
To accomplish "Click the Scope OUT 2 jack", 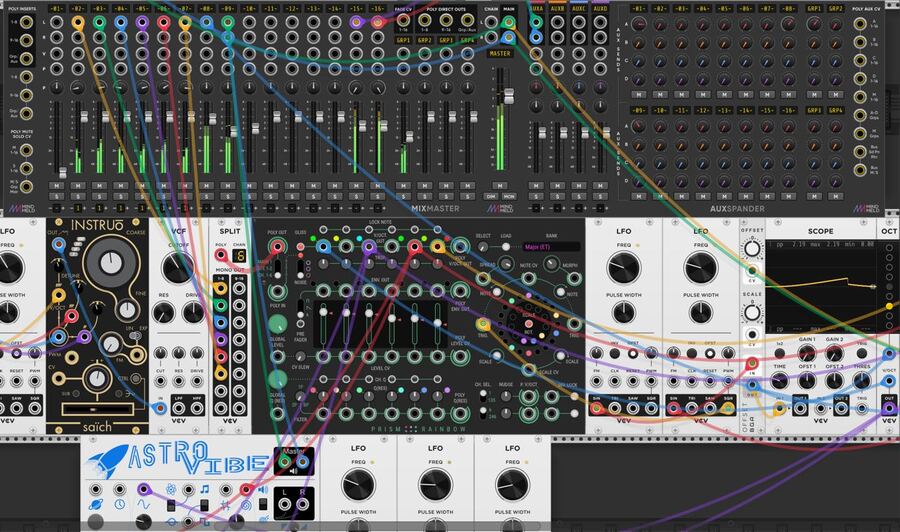I will tap(841, 409).
